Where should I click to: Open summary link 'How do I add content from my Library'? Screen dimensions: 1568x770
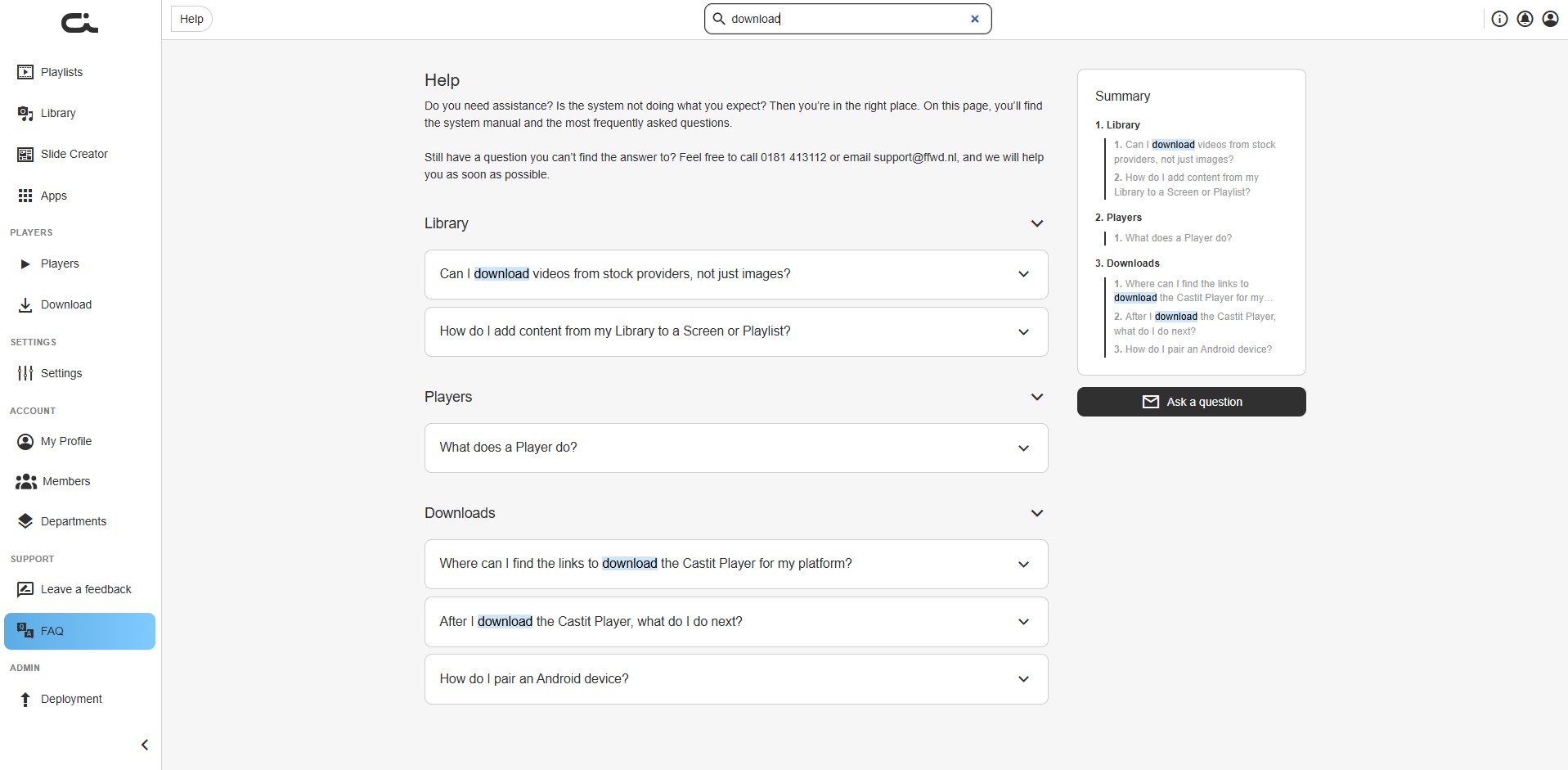1186,185
